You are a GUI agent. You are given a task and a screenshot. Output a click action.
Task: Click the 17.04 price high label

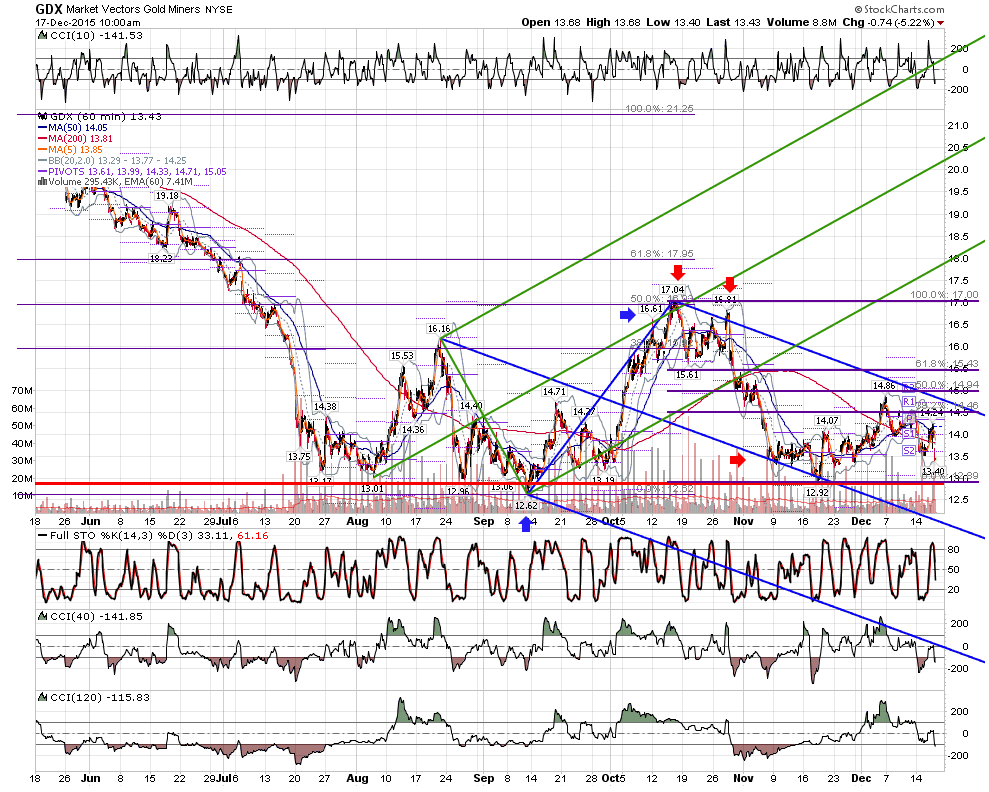pos(672,289)
